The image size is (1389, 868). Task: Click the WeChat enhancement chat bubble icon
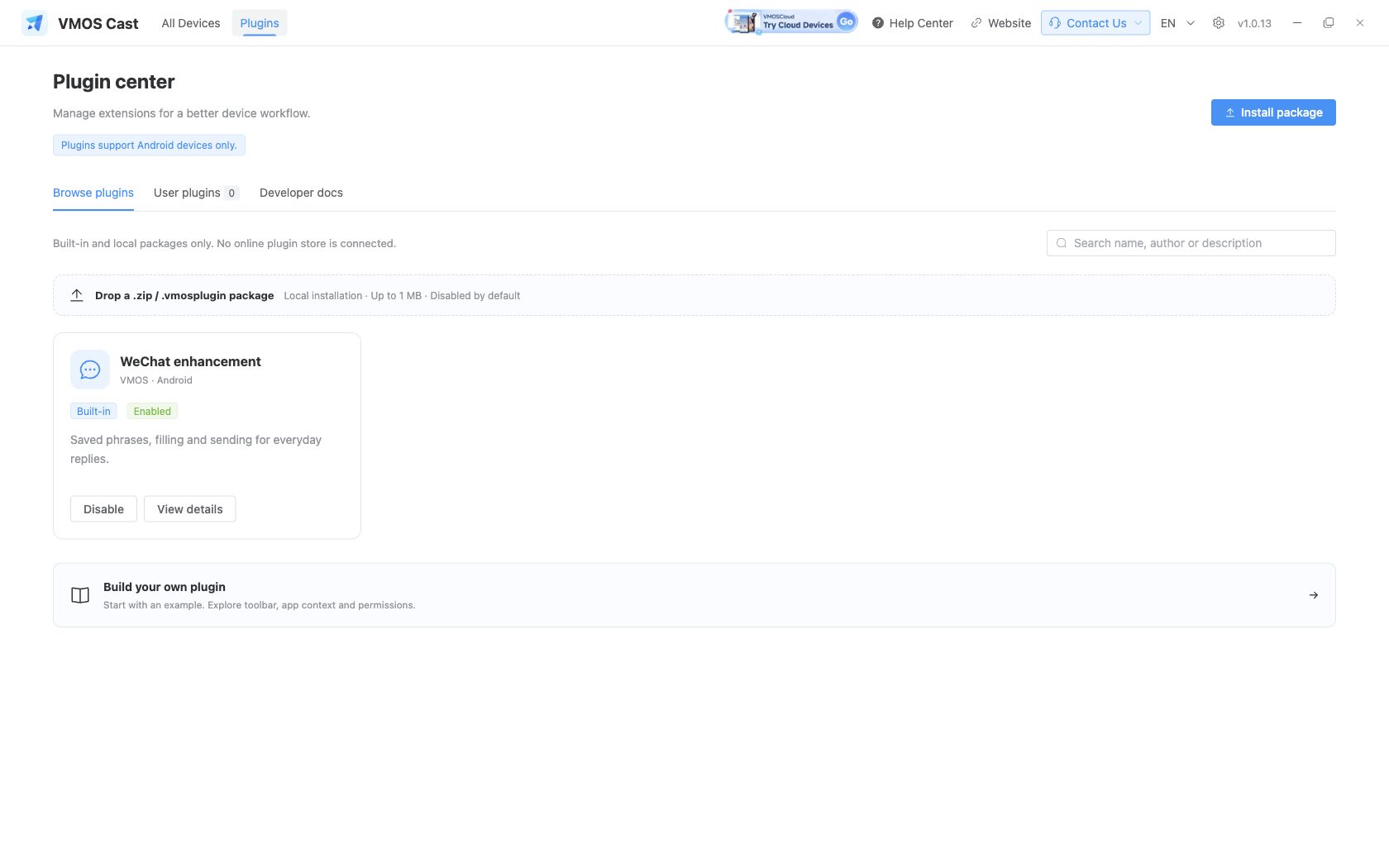[x=90, y=370]
